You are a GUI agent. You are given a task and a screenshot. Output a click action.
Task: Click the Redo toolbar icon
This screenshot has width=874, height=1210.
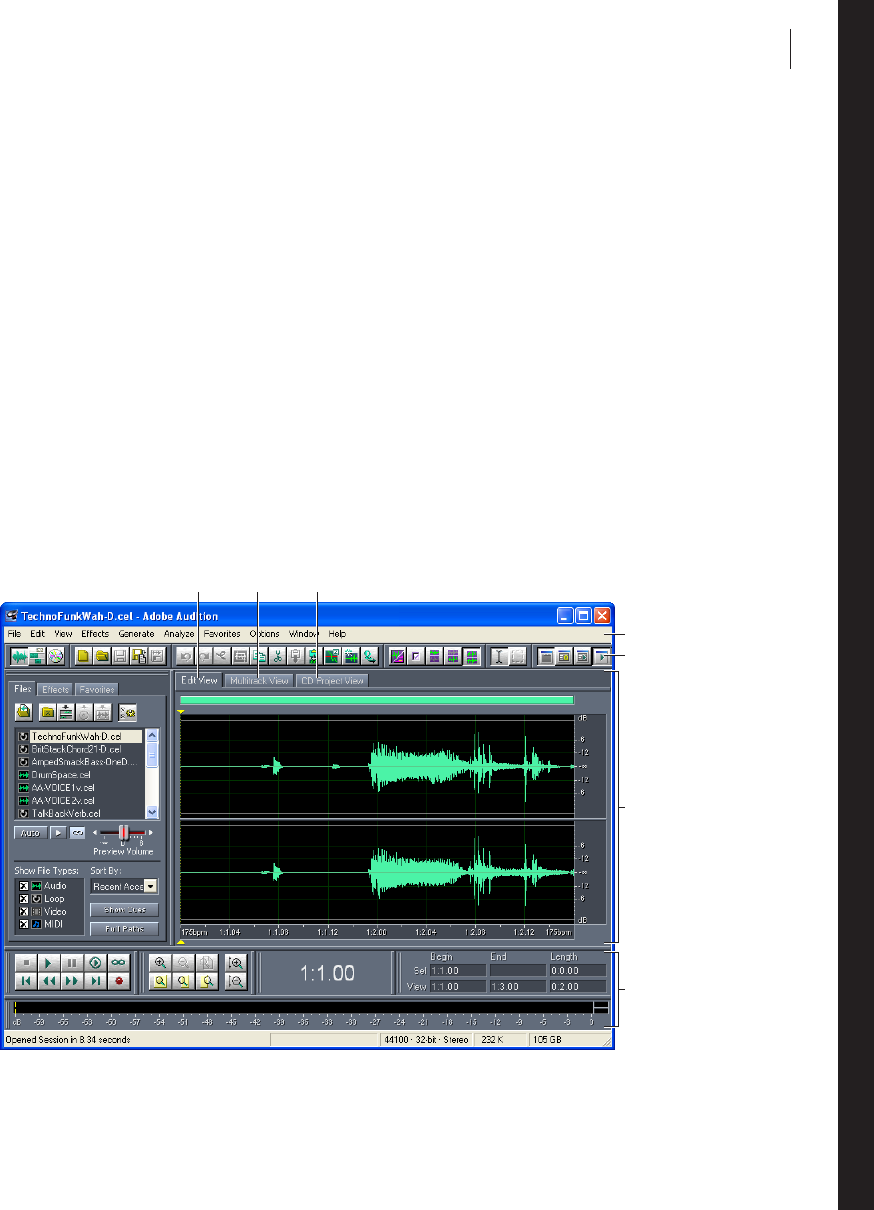pyautogui.click(x=203, y=657)
